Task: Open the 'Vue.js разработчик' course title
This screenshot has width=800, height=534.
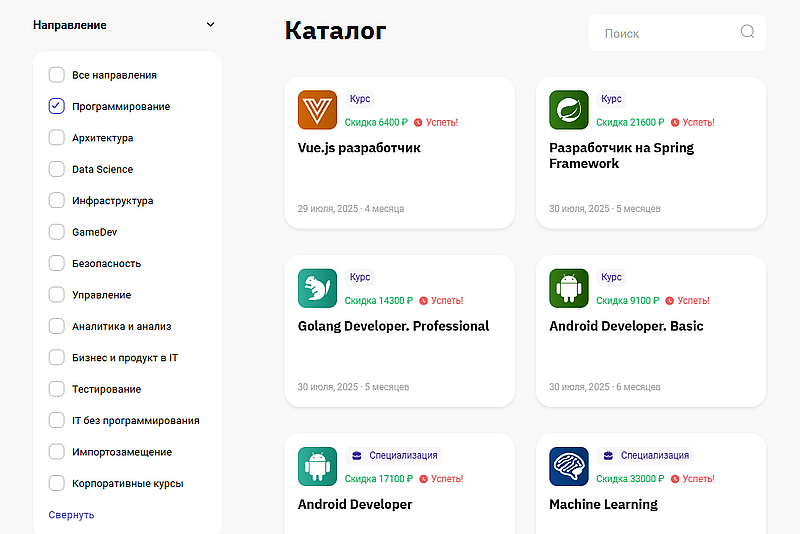Action: click(359, 148)
